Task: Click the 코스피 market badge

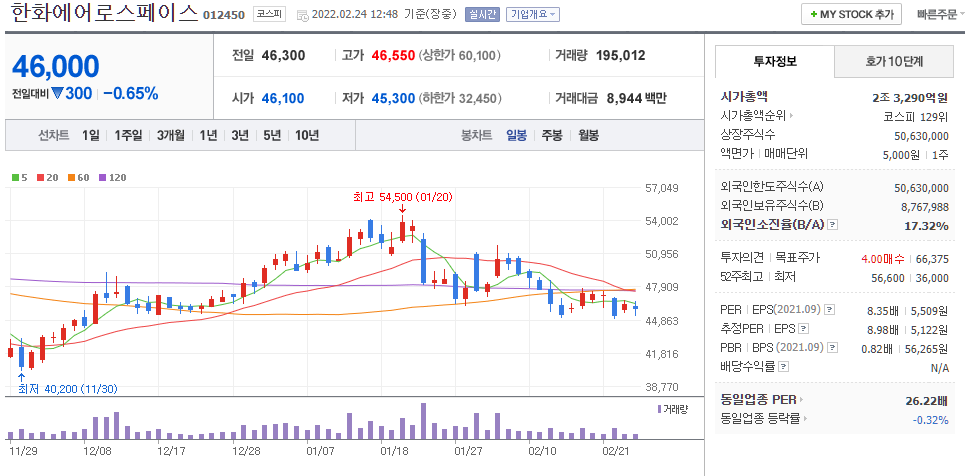Action: [269, 14]
